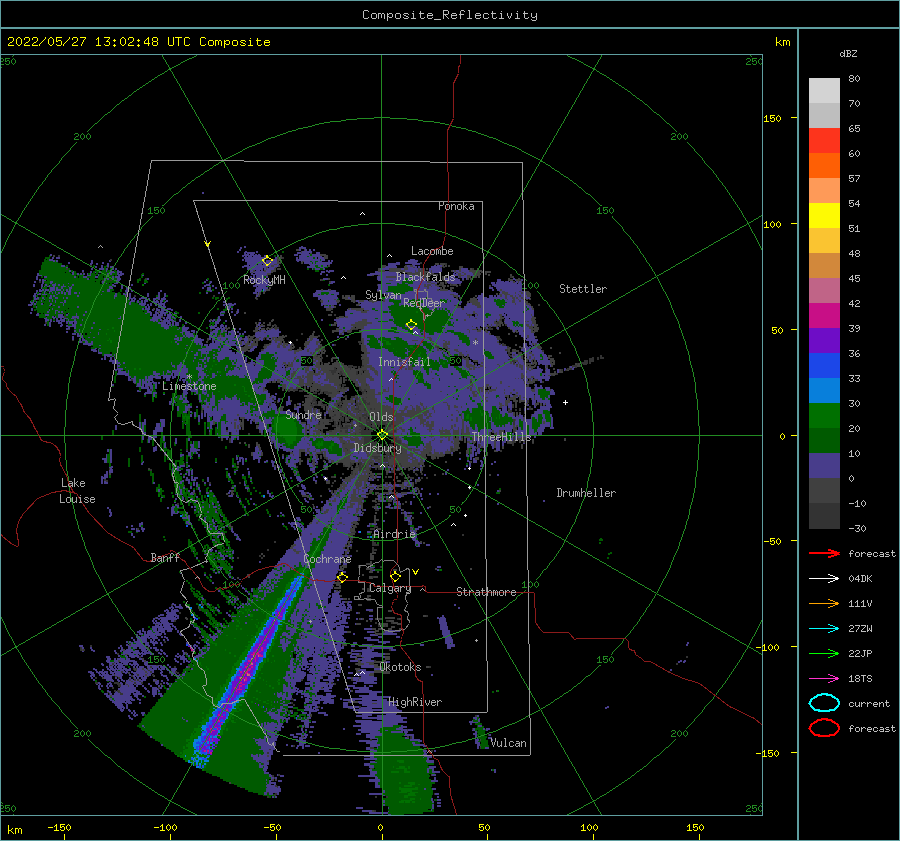The width and height of the screenshot is (900, 841).
Task: Click the Composite_Reflectivity title
Action: coord(450,15)
